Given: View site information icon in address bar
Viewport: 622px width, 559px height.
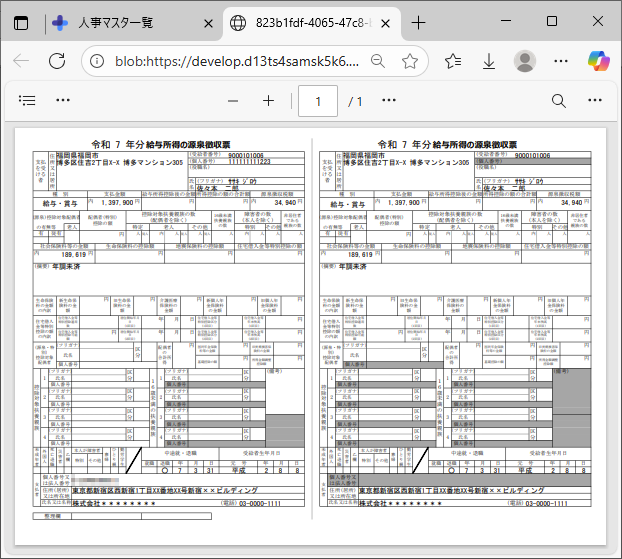Looking at the screenshot, I should coord(97,61).
